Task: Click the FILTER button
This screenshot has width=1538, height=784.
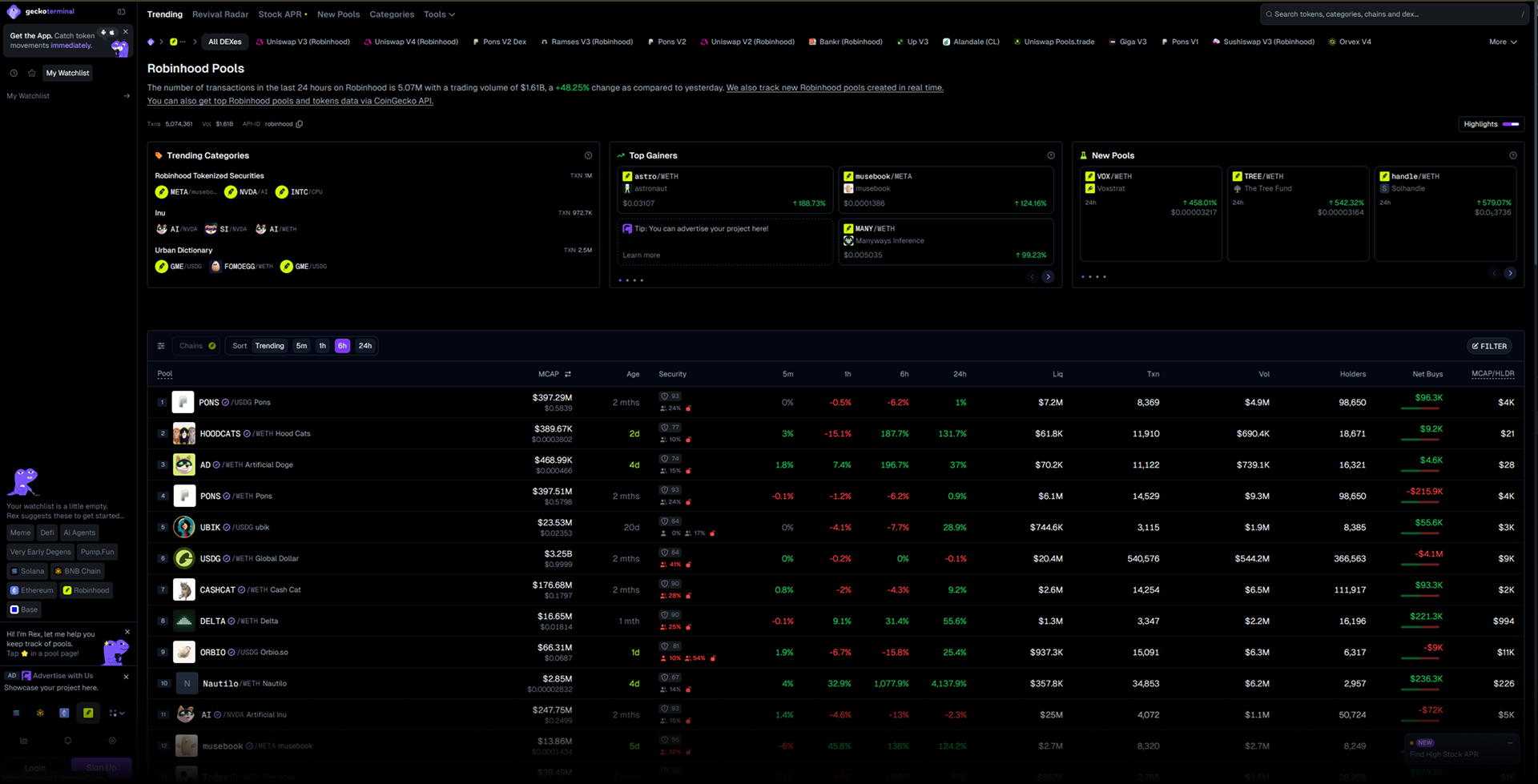Action: click(1489, 346)
